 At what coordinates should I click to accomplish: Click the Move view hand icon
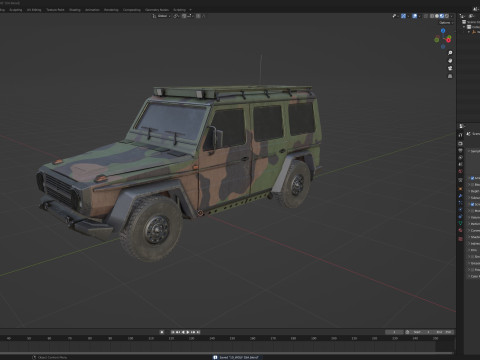[x=450, y=61]
